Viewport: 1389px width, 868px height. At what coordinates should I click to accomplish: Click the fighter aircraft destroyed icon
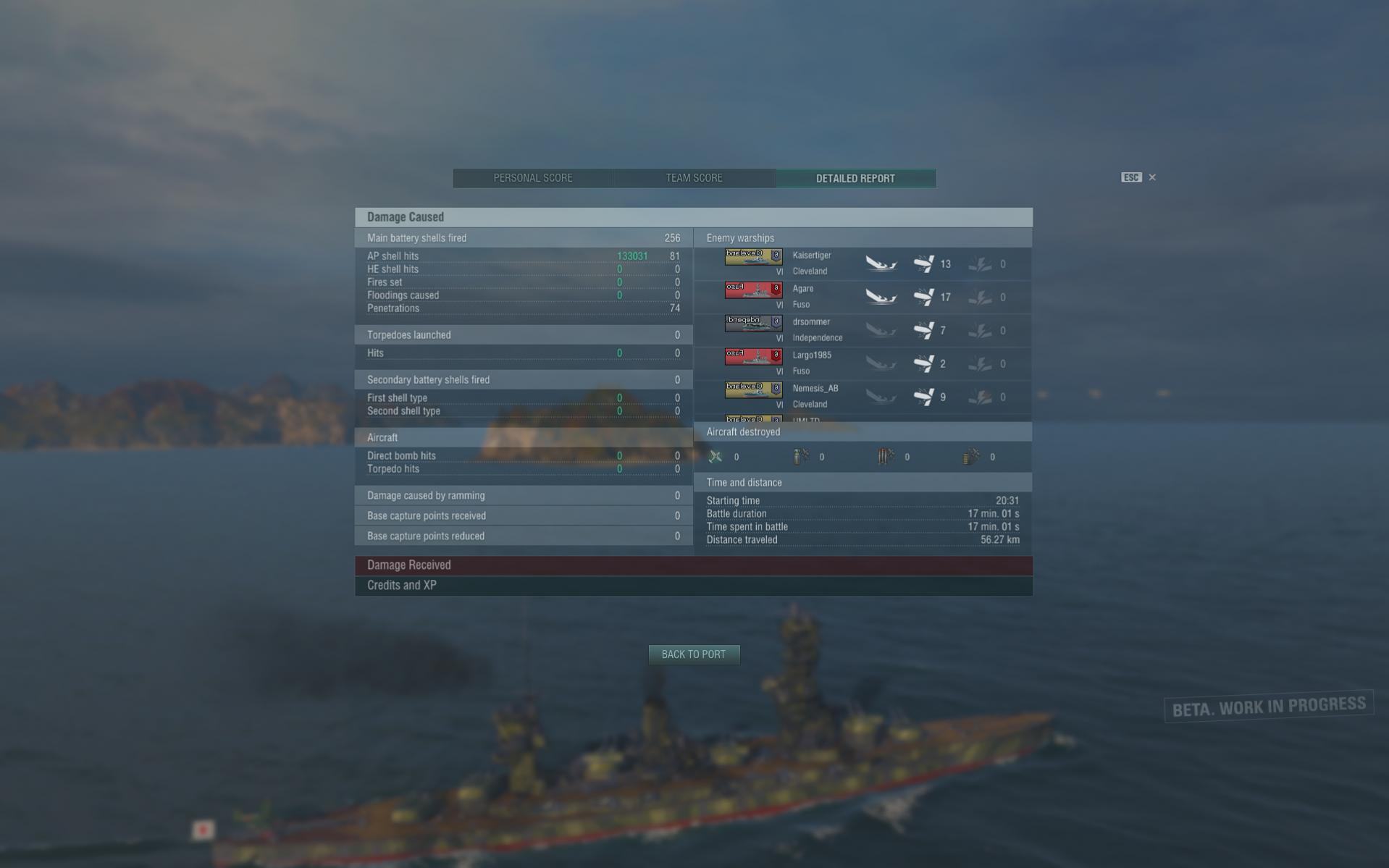(x=716, y=457)
